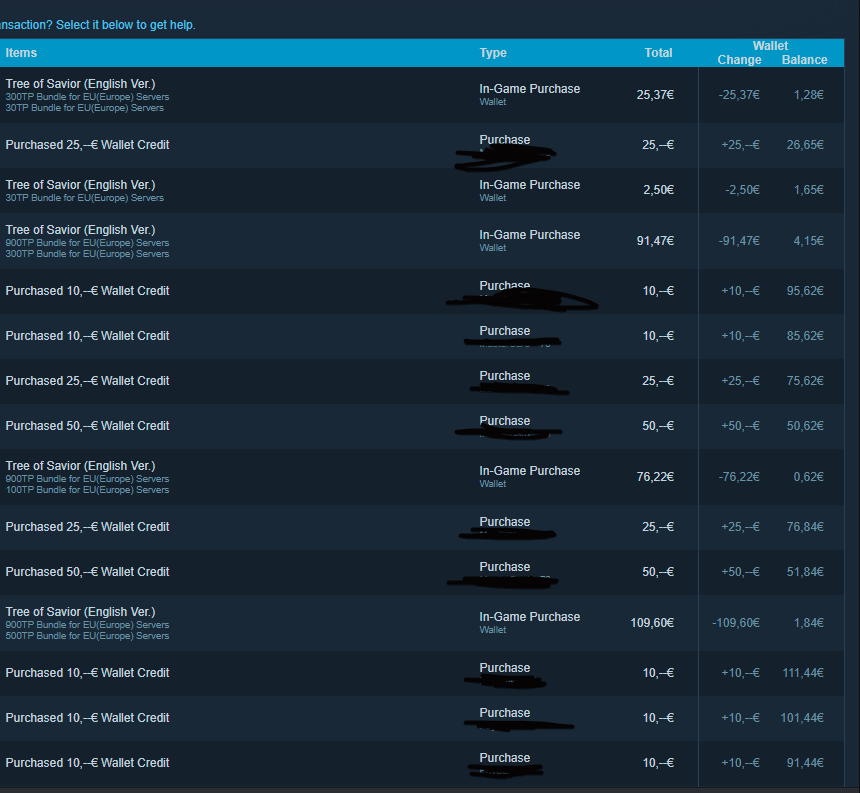Click the 76,22€ value in the Total column

pos(655,477)
